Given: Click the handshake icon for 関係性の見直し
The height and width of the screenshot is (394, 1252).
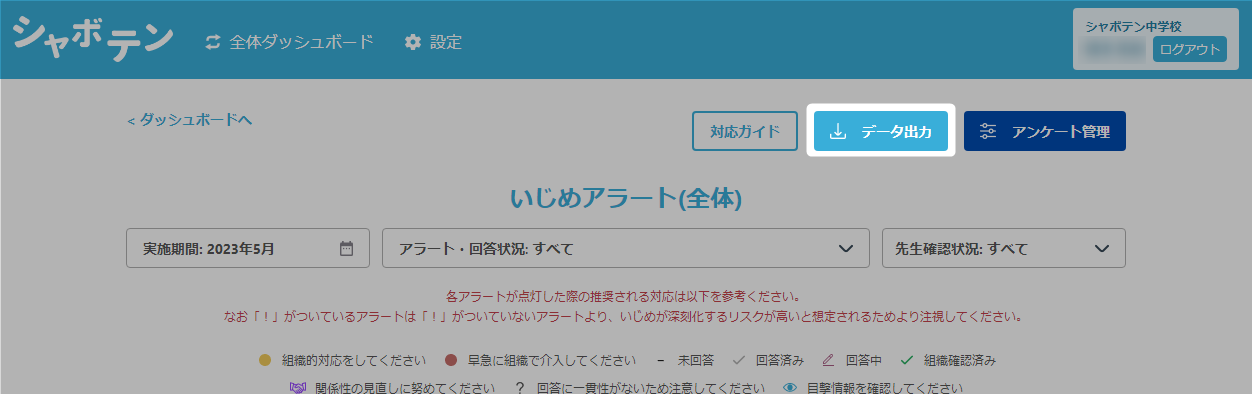Looking at the screenshot, I should tap(296, 388).
